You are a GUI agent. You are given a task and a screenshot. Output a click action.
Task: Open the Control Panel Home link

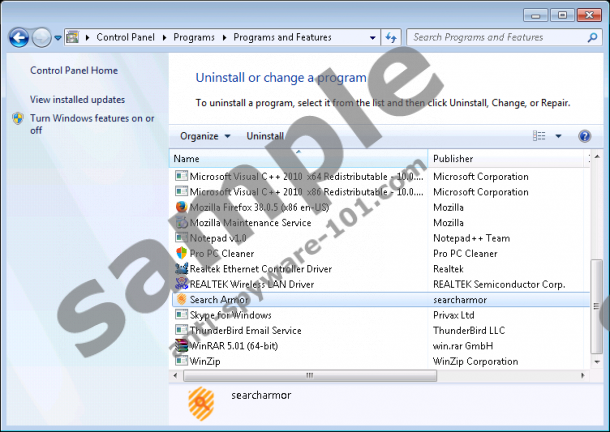[x=74, y=71]
